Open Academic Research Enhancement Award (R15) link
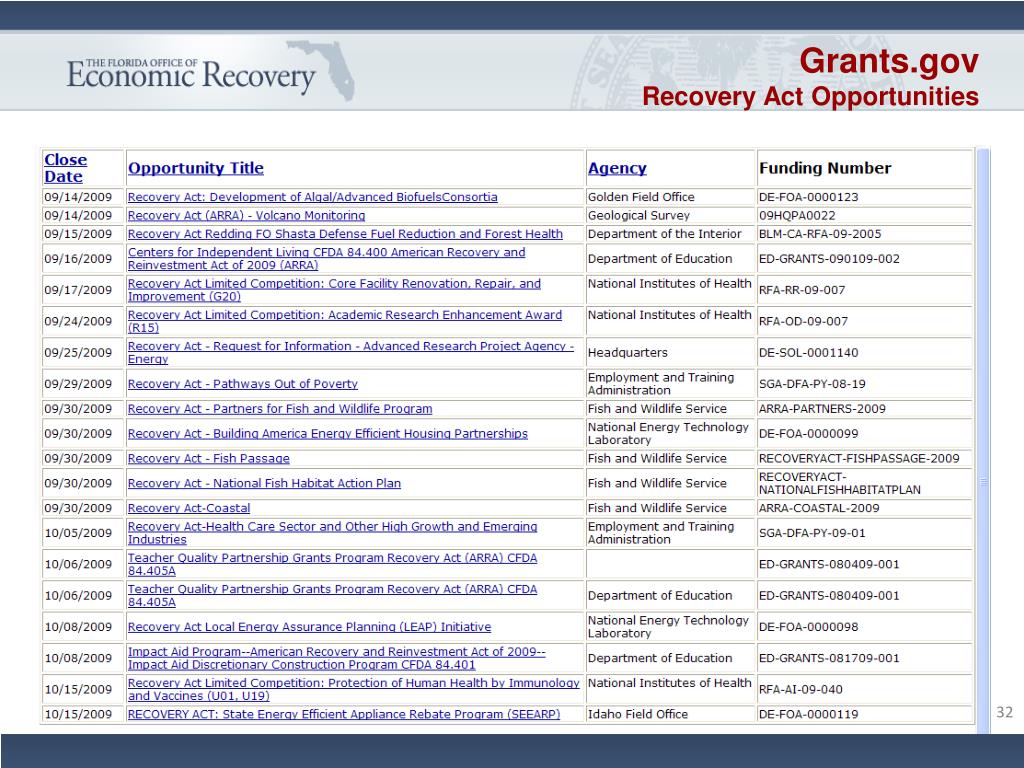 tap(345, 321)
